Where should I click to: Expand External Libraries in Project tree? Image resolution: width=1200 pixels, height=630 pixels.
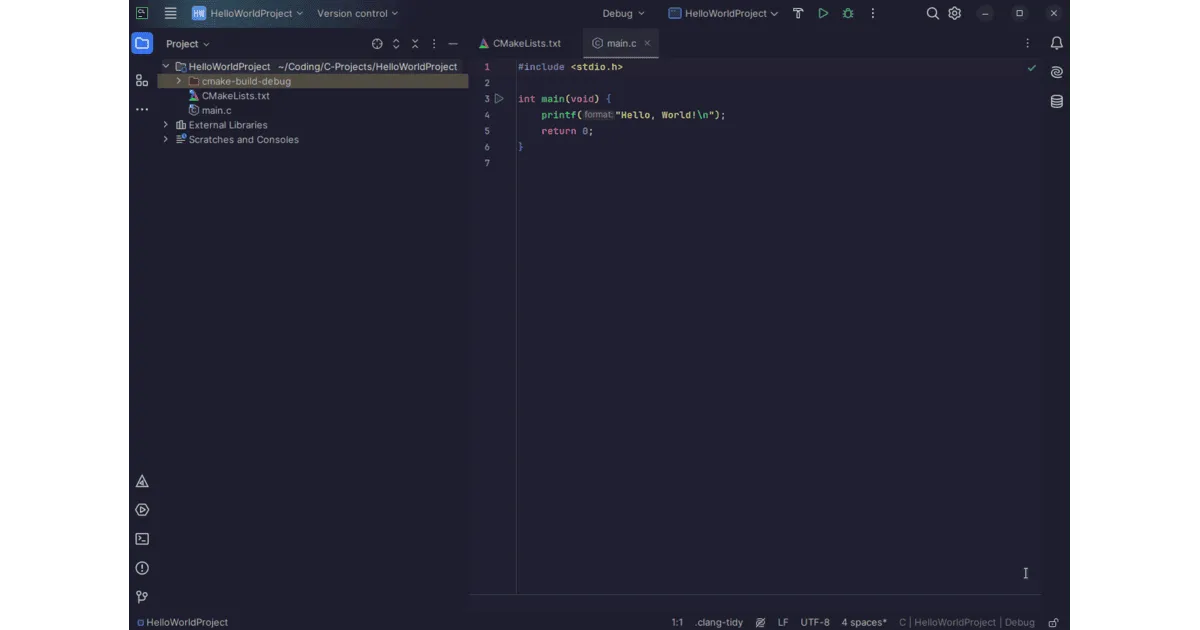pyautogui.click(x=165, y=124)
